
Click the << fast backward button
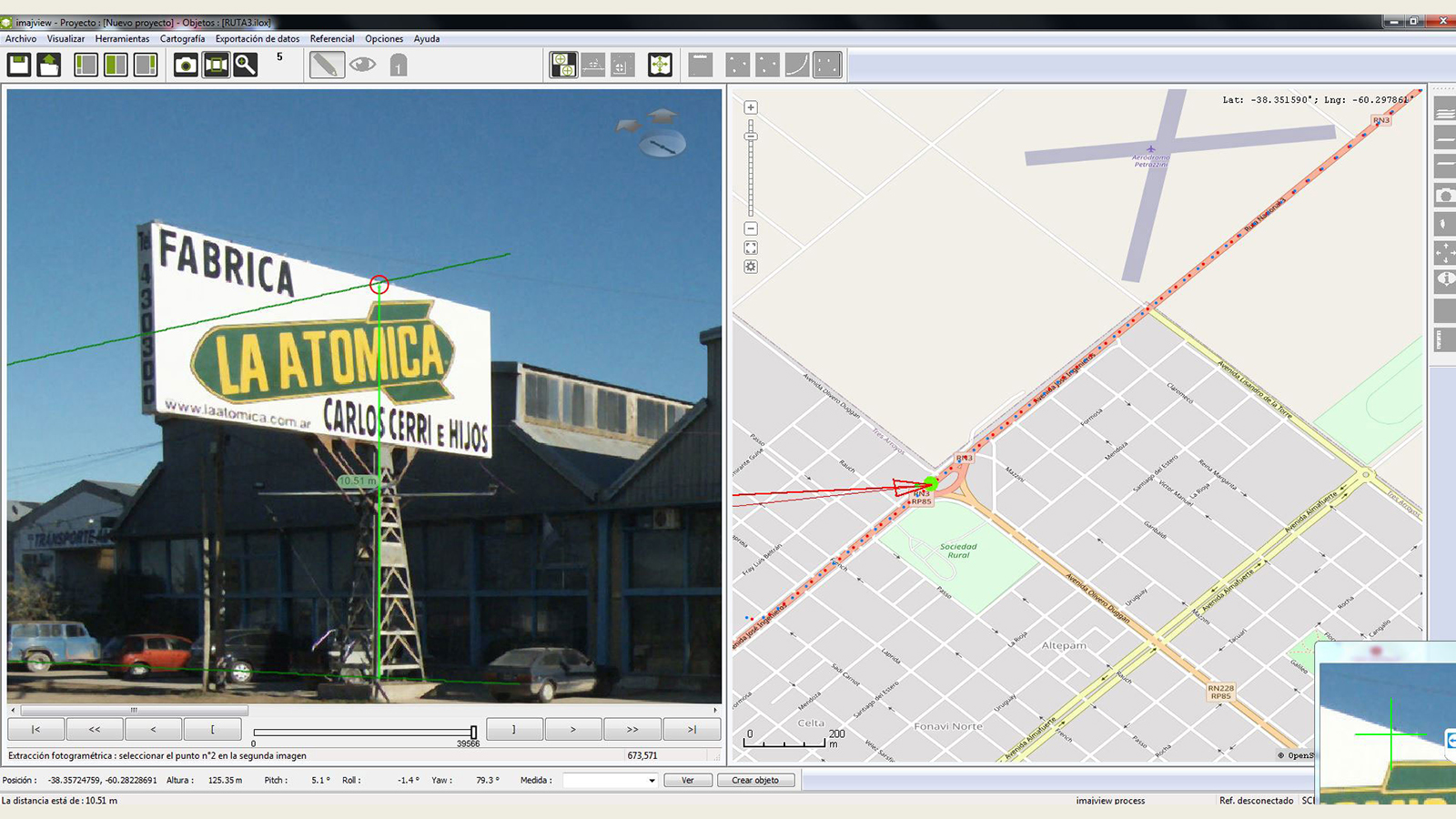pos(95,729)
